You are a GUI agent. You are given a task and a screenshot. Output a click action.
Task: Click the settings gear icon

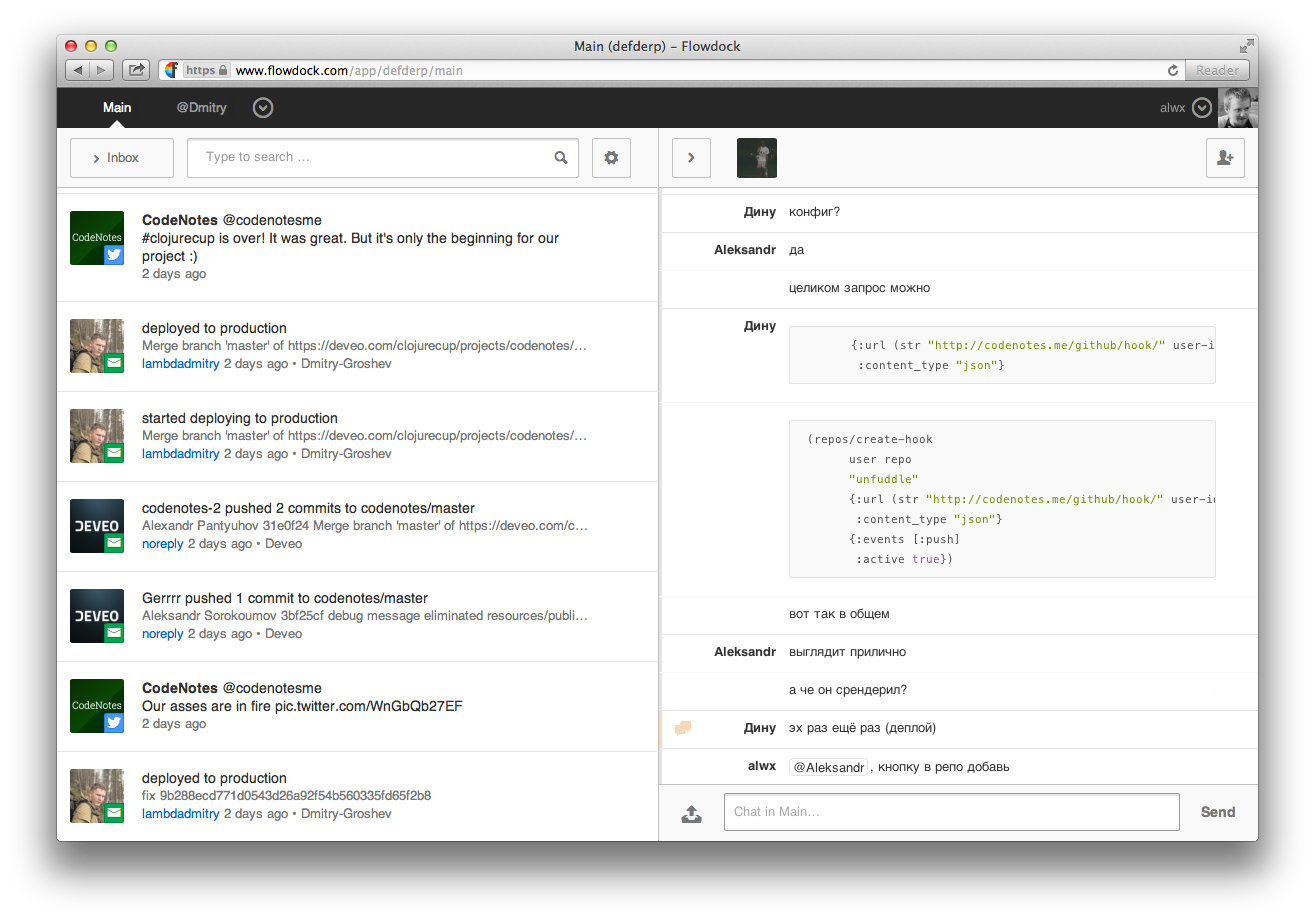pyautogui.click(x=612, y=158)
